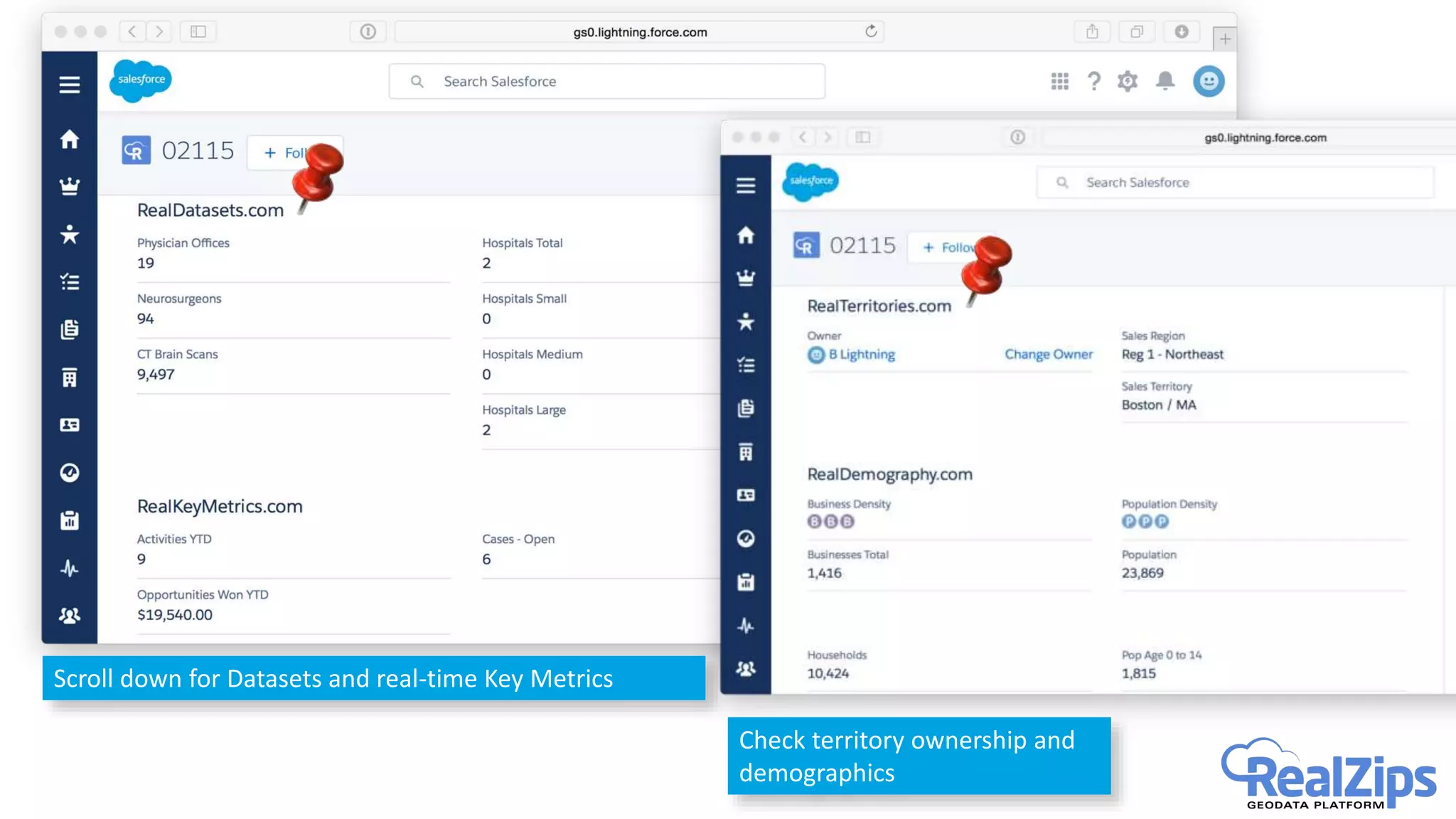
Task: Open the App Launcher grid icon
Action: point(1059,81)
